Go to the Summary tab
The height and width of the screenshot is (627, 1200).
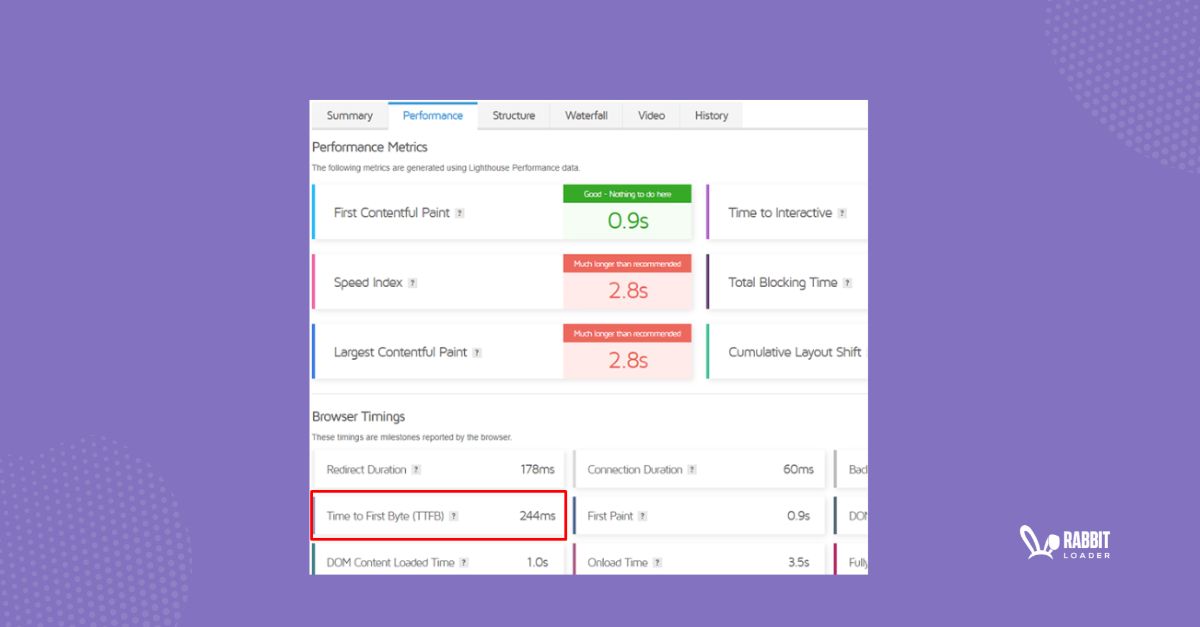[x=350, y=115]
